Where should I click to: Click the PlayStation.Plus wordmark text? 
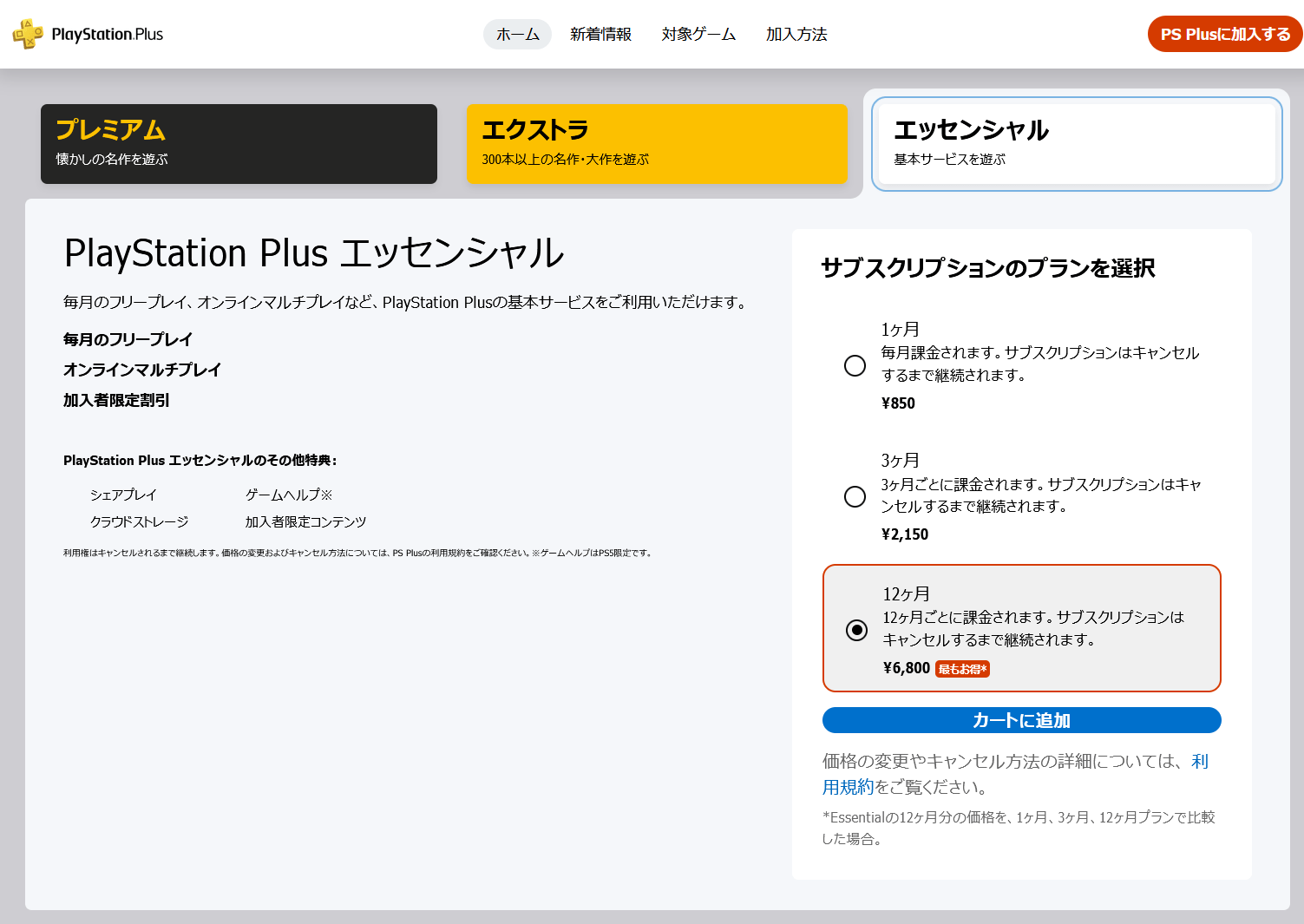click(x=108, y=34)
